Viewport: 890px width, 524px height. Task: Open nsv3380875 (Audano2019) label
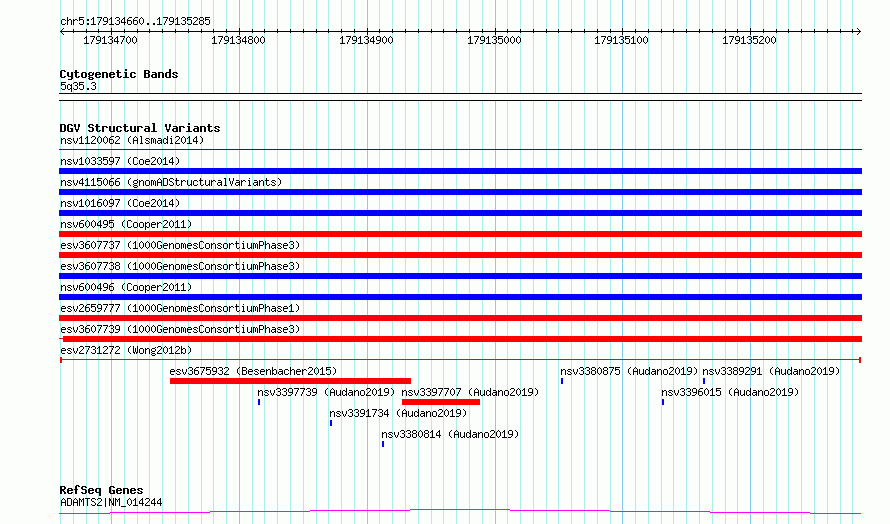pos(629,371)
